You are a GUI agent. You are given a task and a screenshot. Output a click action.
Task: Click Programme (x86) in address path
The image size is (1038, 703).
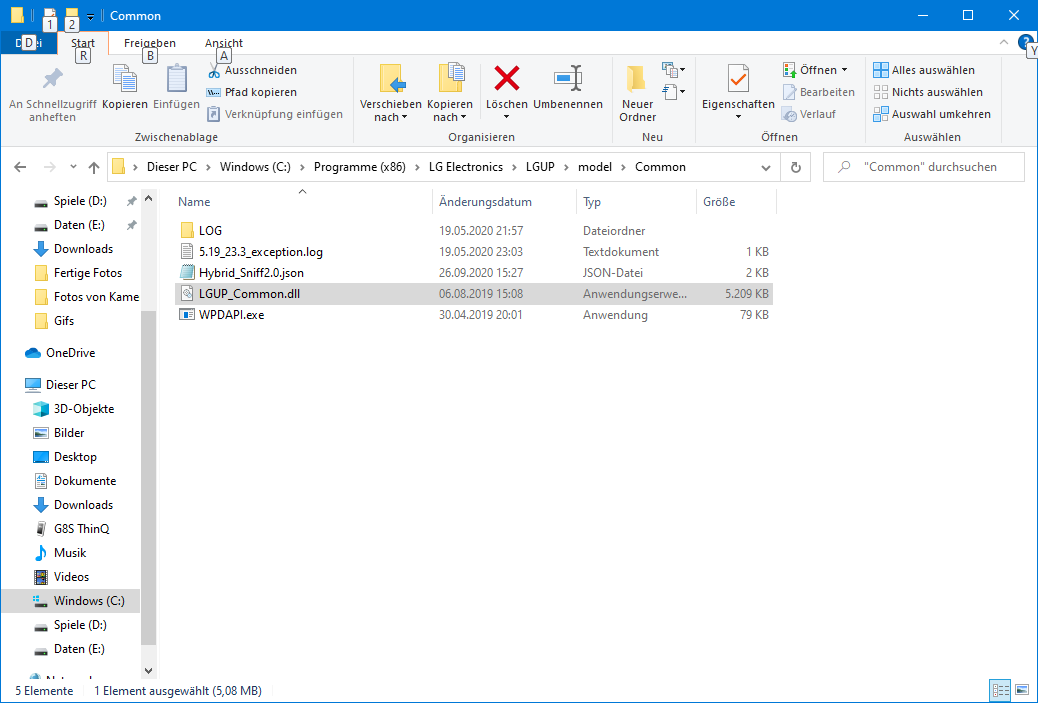pyautogui.click(x=359, y=167)
